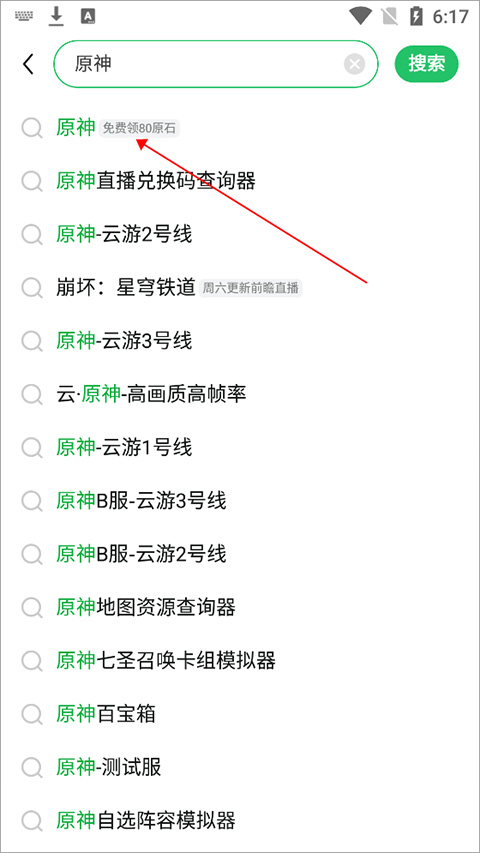Screen dimensions: 480x853
Task: Select 原神-云游1号线 suggestion
Action: coord(240,448)
